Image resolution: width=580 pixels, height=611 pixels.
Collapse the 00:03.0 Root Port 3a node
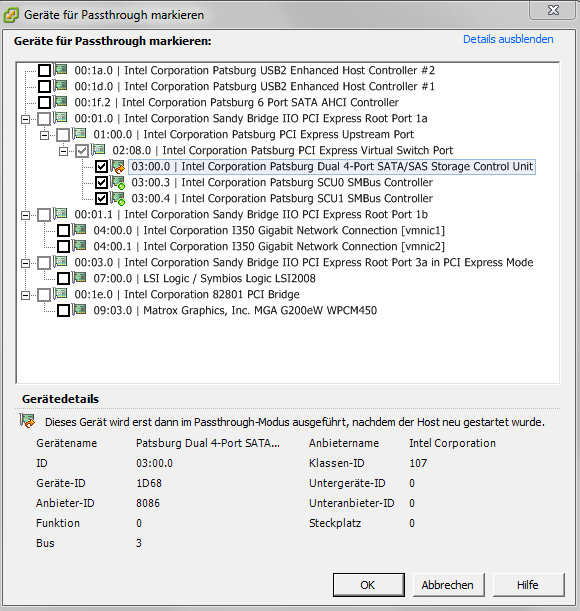coord(26,263)
